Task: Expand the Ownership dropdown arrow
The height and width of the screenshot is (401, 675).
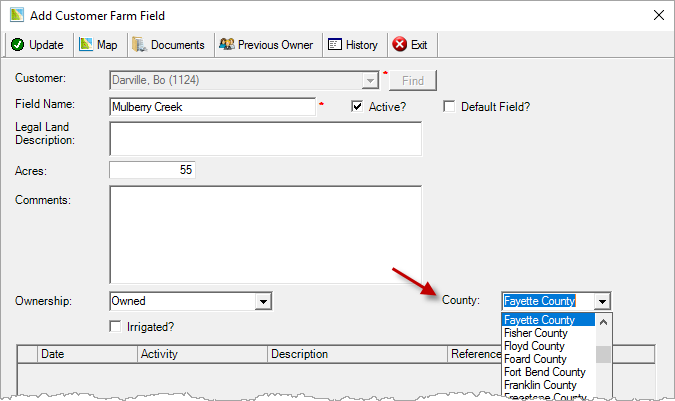Action: pyautogui.click(x=263, y=301)
